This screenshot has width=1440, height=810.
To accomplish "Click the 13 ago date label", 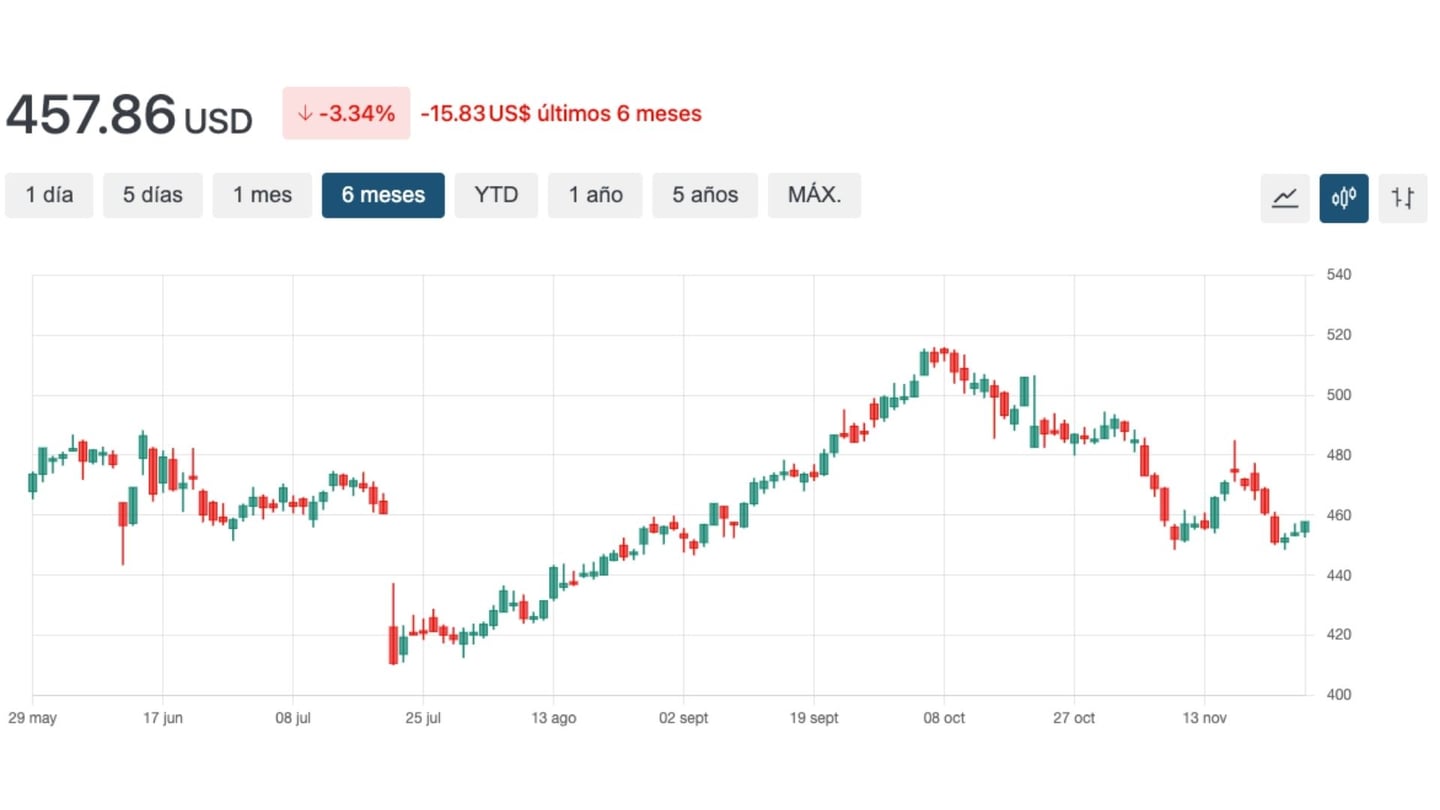I will (553, 718).
